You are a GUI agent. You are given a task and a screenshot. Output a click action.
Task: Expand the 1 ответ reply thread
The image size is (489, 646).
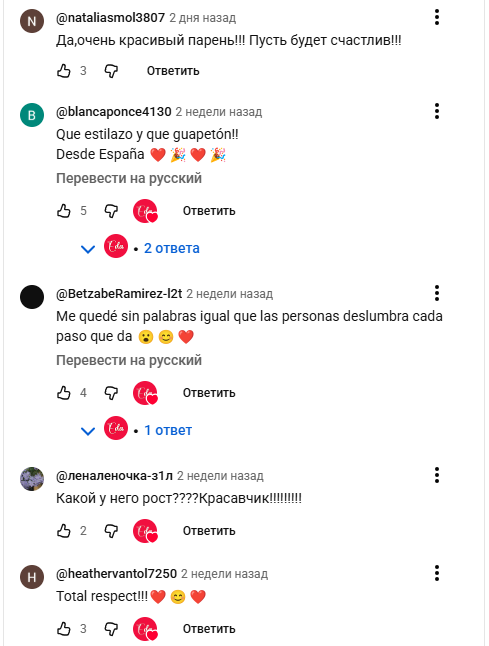point(168,430)
